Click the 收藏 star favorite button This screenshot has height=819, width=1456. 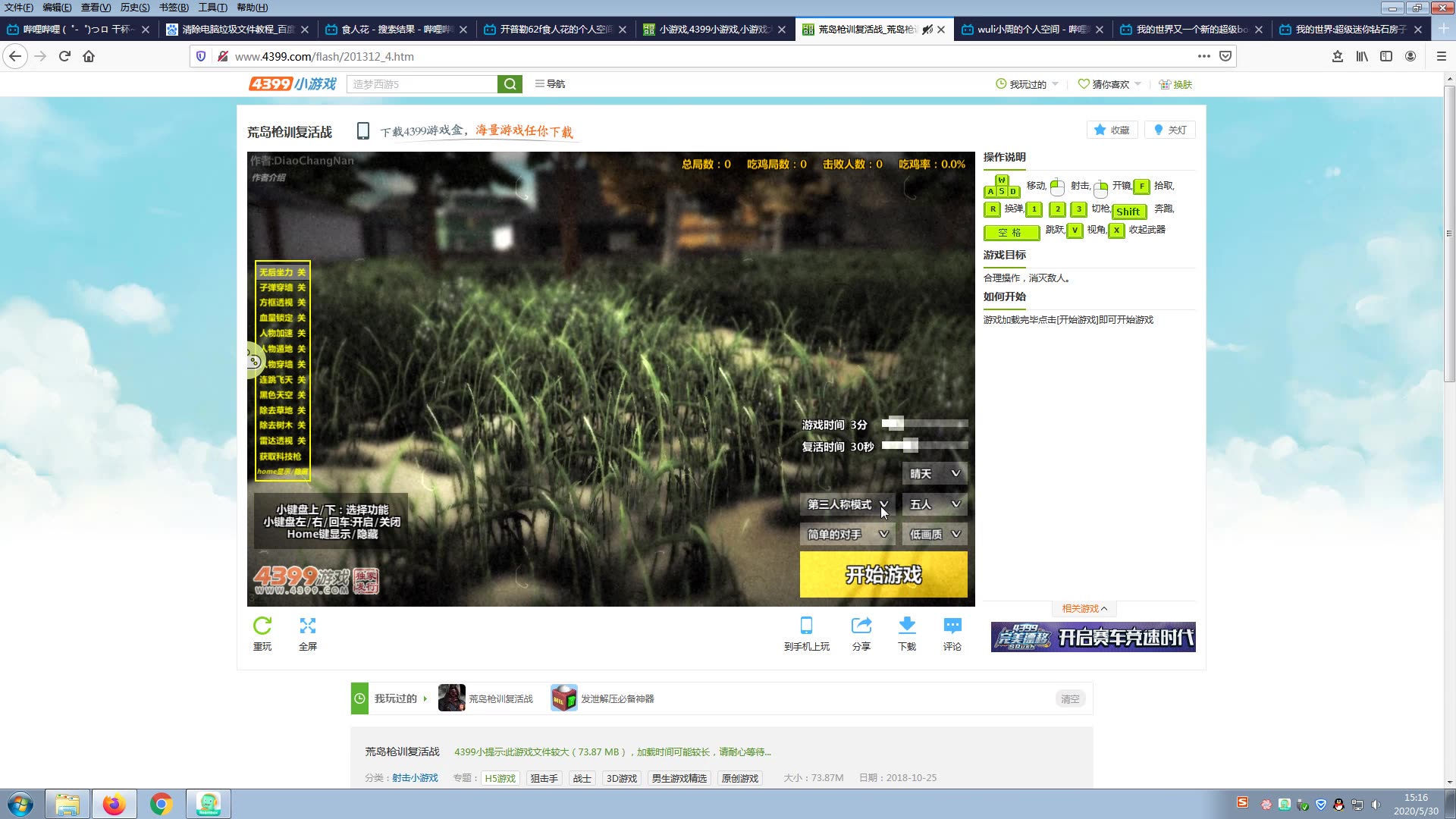click(x=1112, y=130)
